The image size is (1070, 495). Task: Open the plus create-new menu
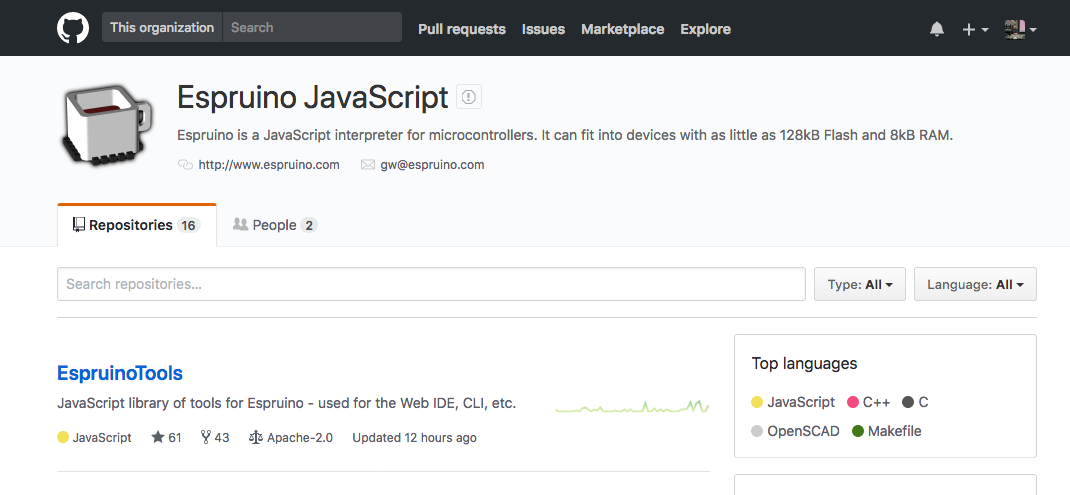click(x=975, y=29)
